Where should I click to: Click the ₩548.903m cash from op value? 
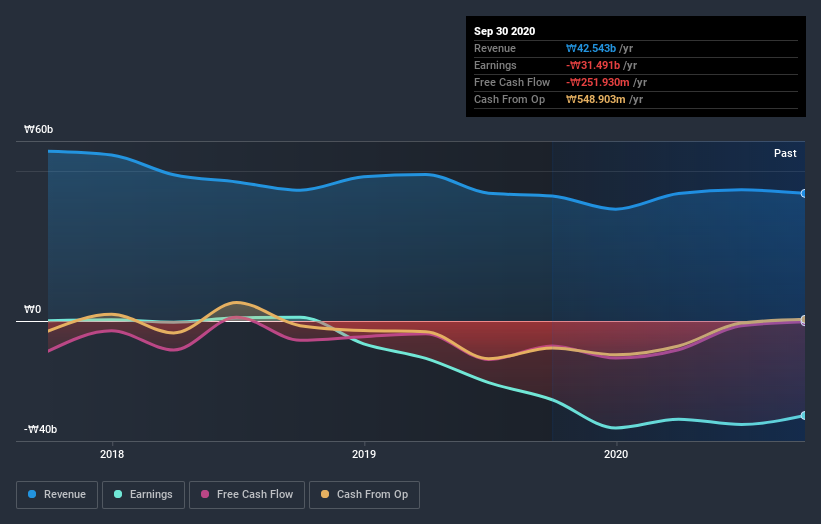tap(595, 99)
